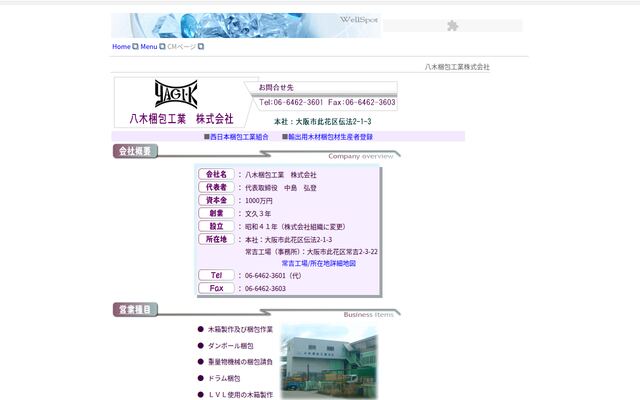
Task: Click the Business Items caption
Action: click(x=369, y=314)
